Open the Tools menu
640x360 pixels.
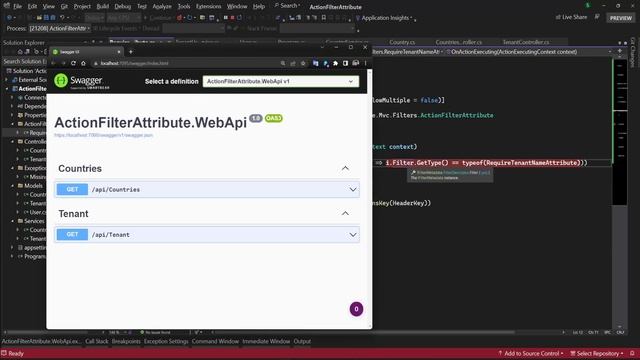click(x=184, y=7)
